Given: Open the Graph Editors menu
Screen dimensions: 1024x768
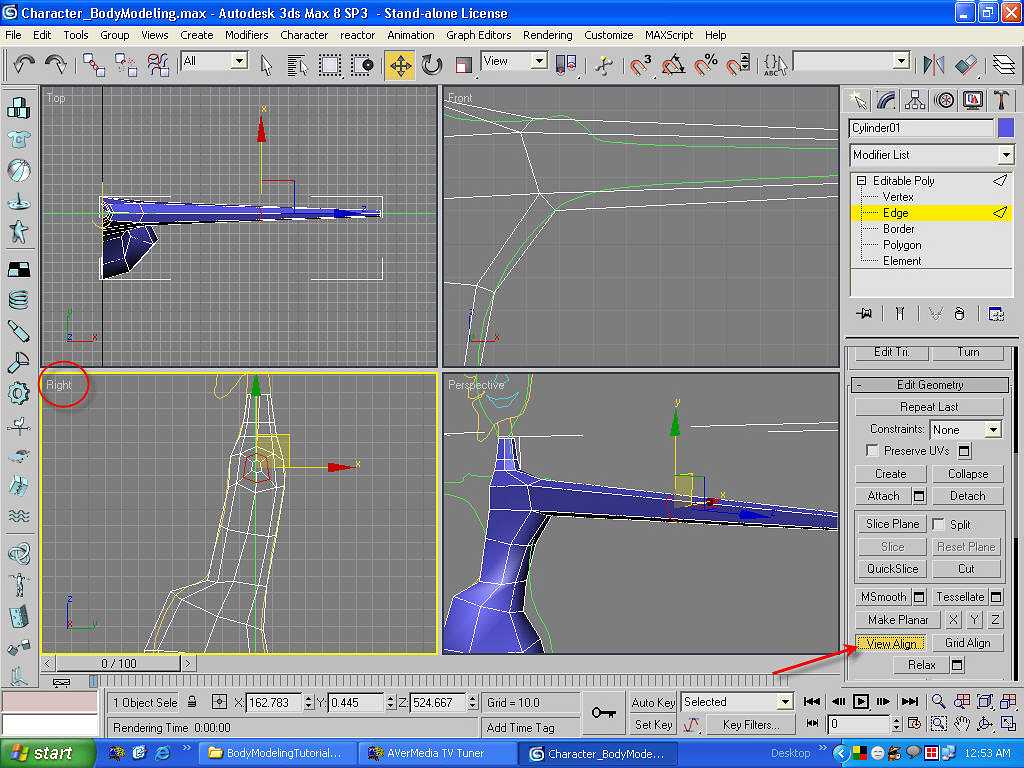Looking at the screenshot, I should pos(478,35).
